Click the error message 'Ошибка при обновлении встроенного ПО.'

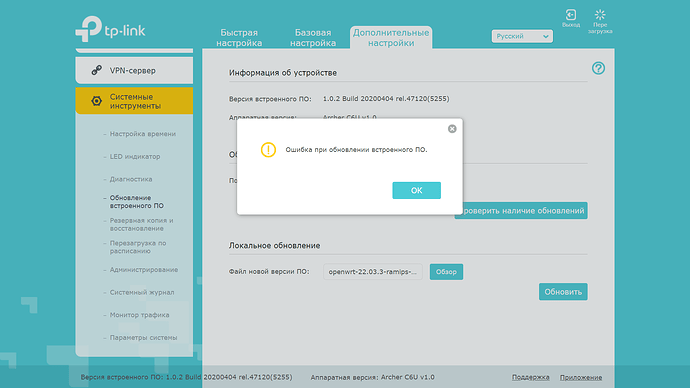356,150
